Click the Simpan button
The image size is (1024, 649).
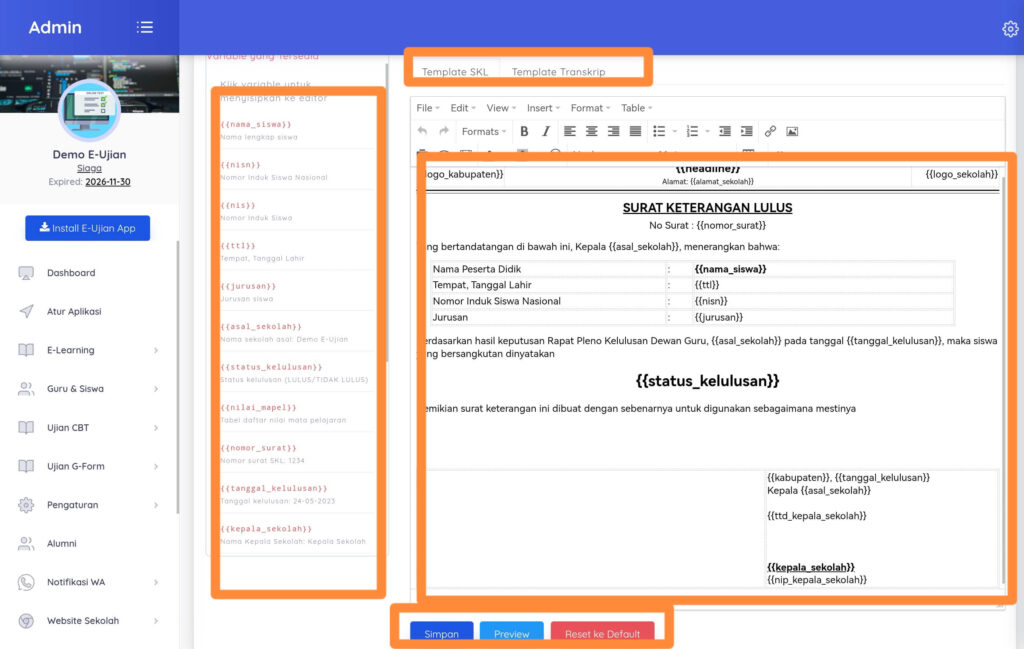point(441,633)
